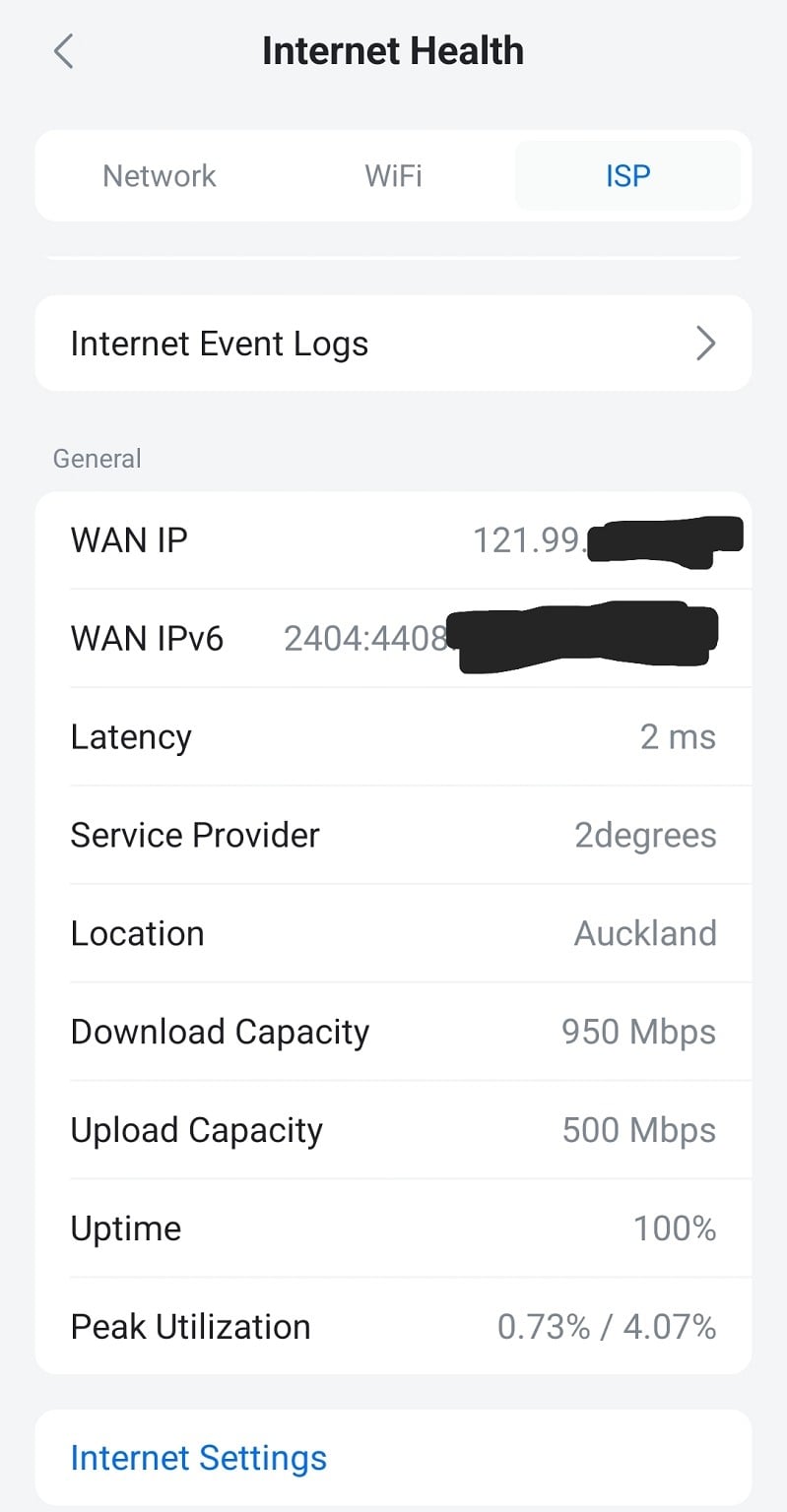This screenshot has width=787, height=1512.
Task: Click the Internet Health page title
Action: (393, 51)
